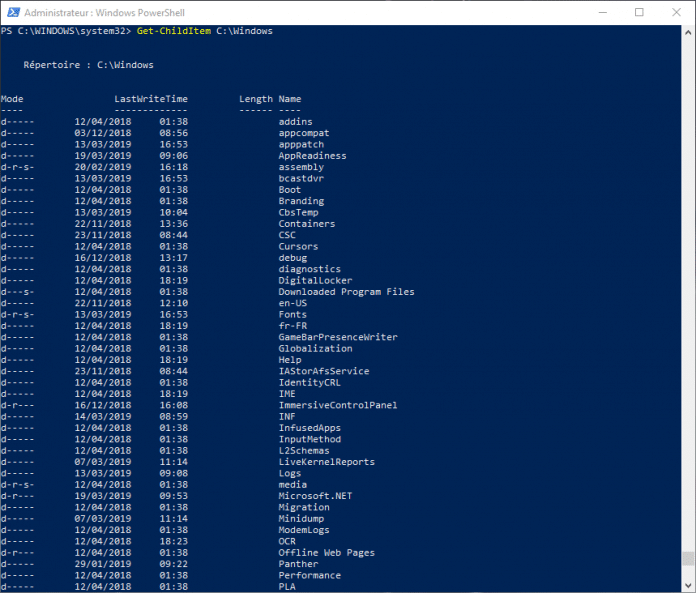The width and height of the screenshot is (696, 593).
Task: Click the 'Microsoft.NET' folder name
Action: tap(315, 496)
